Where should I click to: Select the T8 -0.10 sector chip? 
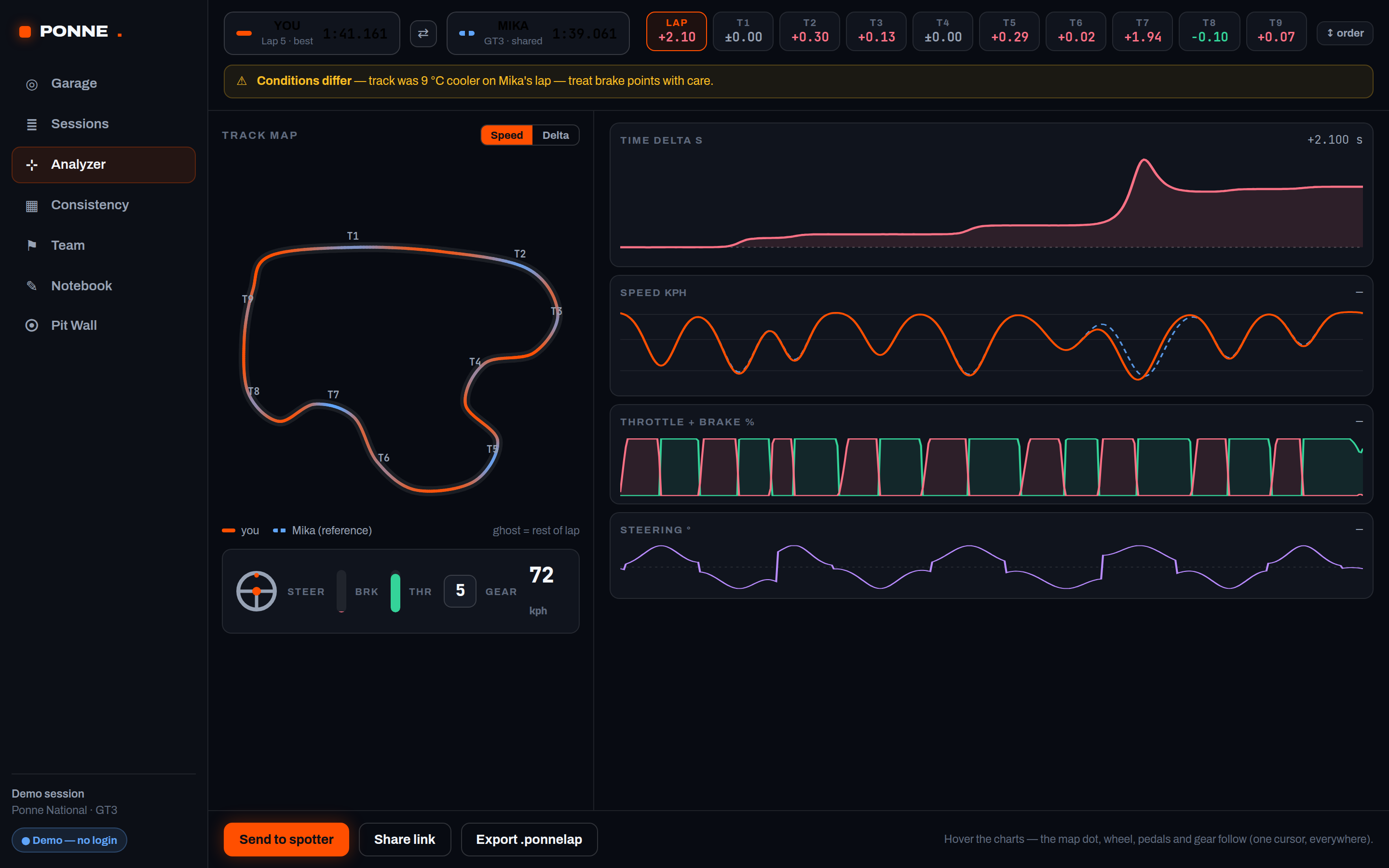tap(1209, 31)
